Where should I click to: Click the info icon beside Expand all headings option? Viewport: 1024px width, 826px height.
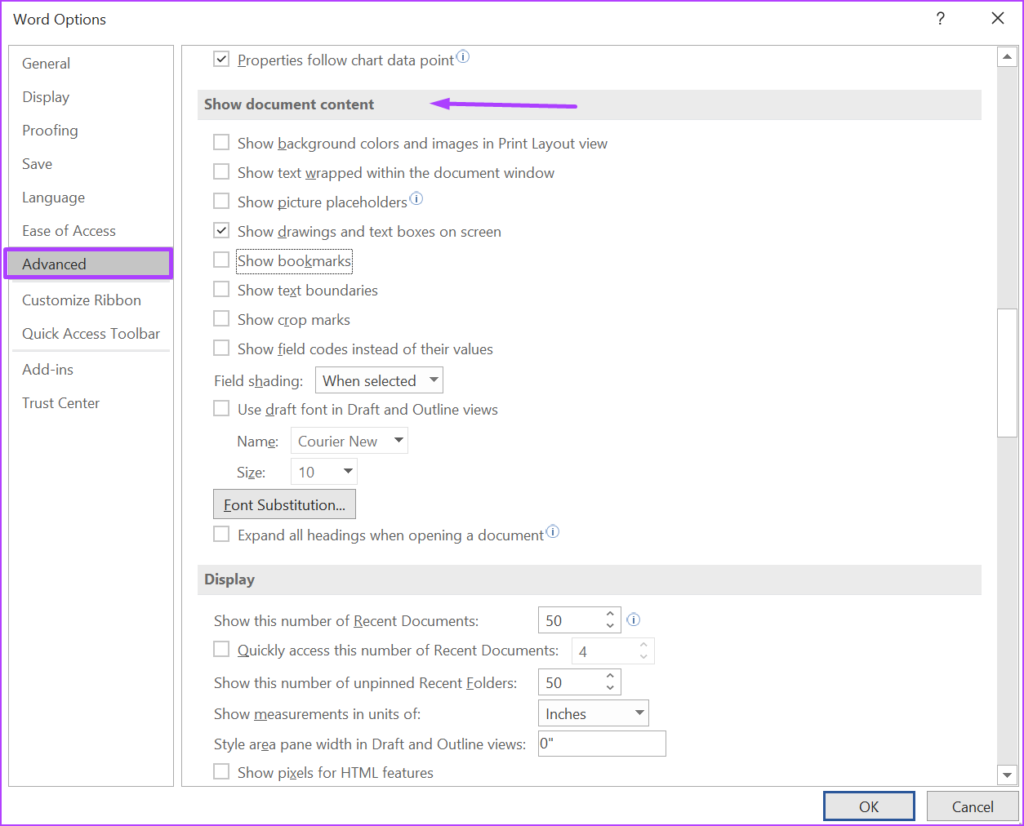click(553, 532)
